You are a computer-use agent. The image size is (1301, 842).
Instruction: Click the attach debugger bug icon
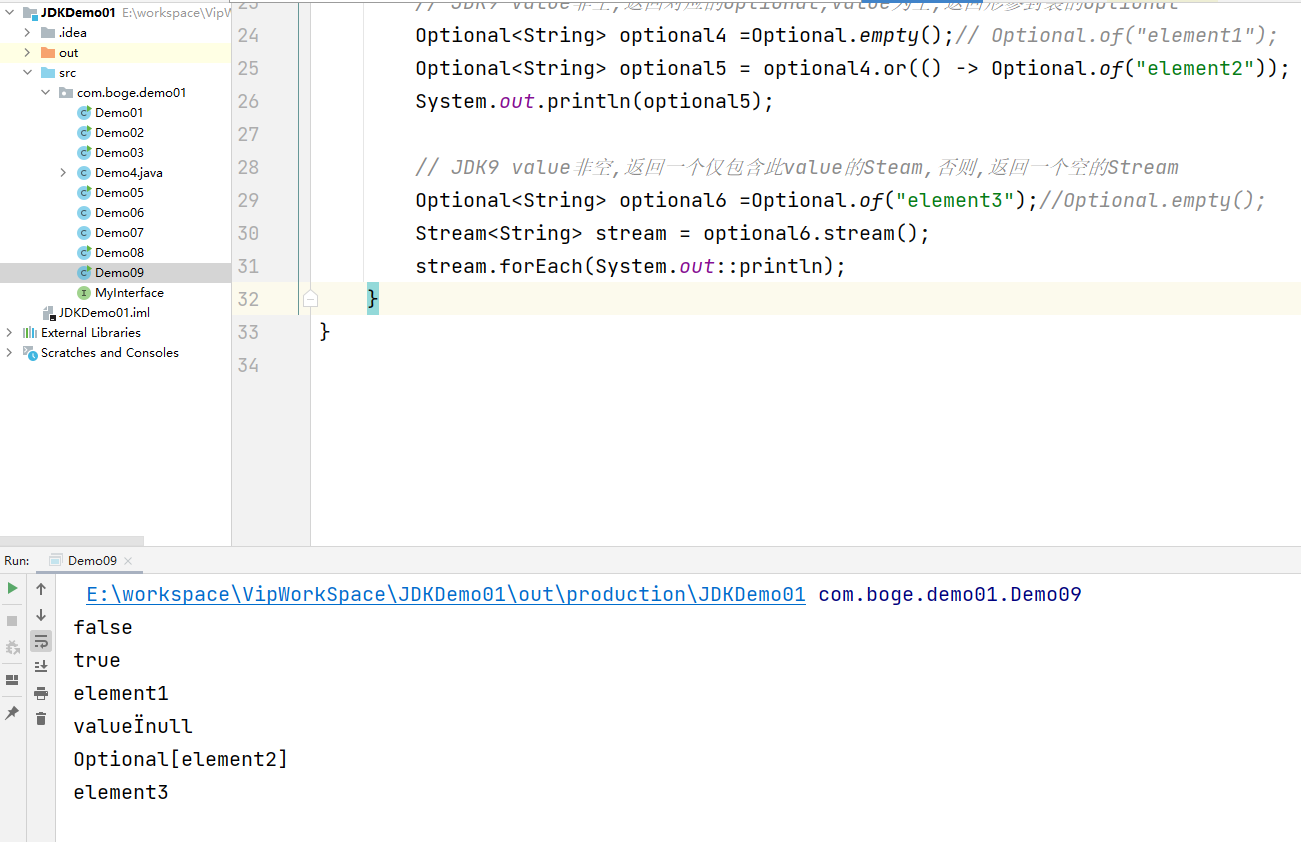click(12, 647)
